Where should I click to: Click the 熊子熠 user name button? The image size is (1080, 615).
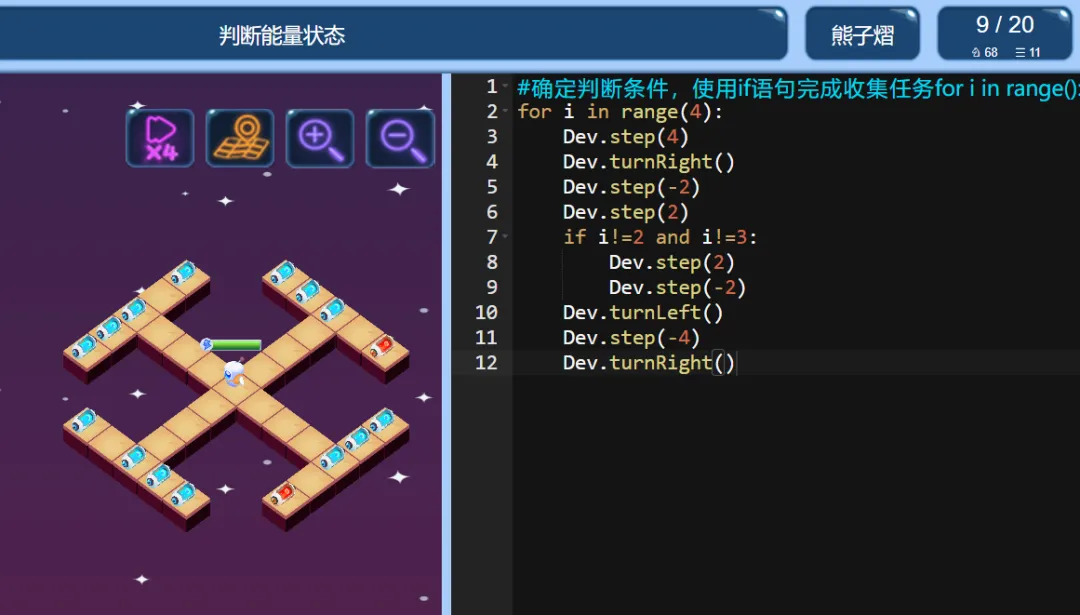(x=862, y=34)
